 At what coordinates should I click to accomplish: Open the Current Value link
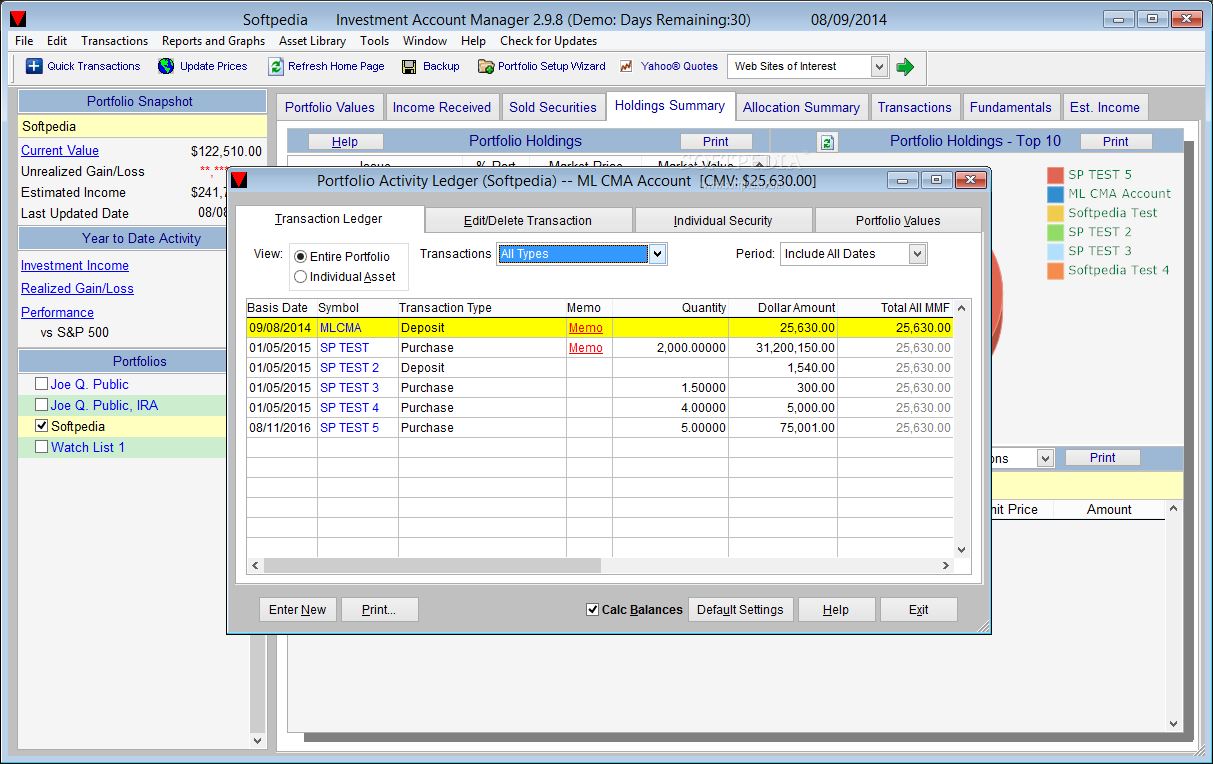coord(60,151)
